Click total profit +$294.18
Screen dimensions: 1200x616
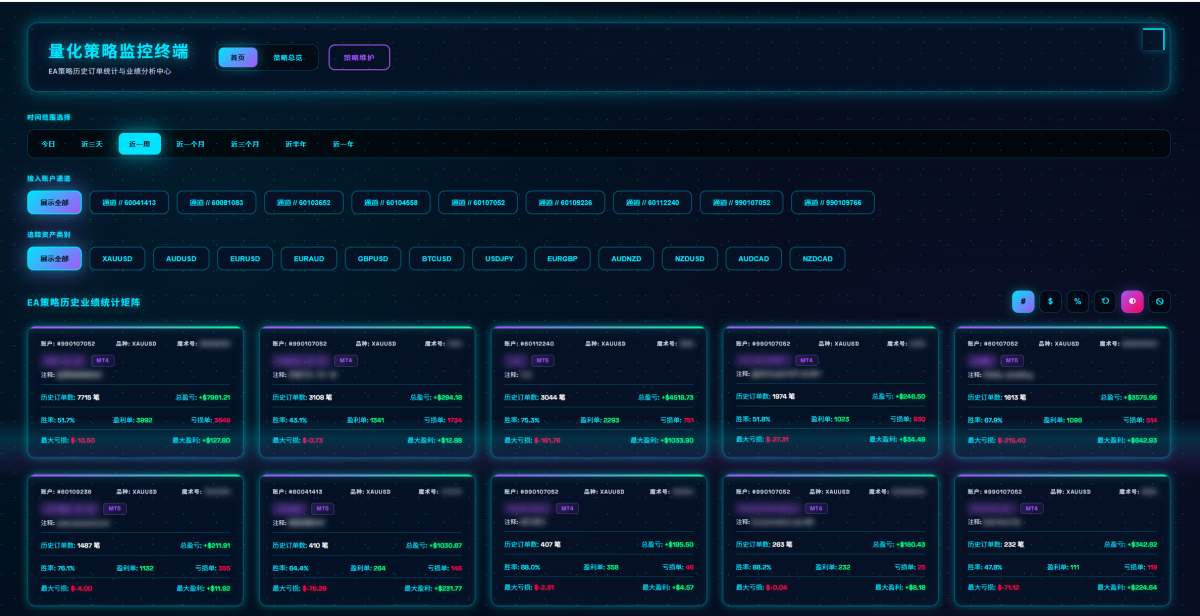(446, 397)
